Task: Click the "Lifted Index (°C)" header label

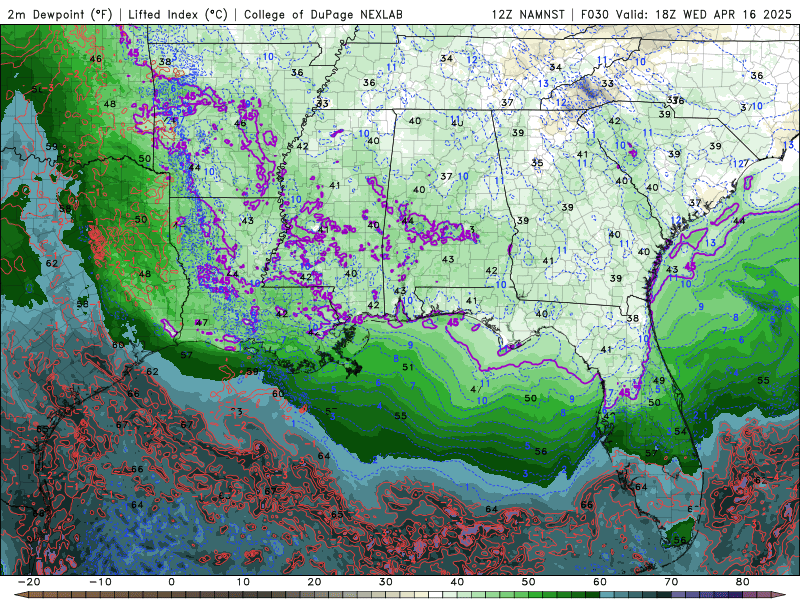Action: pos(178,15)
